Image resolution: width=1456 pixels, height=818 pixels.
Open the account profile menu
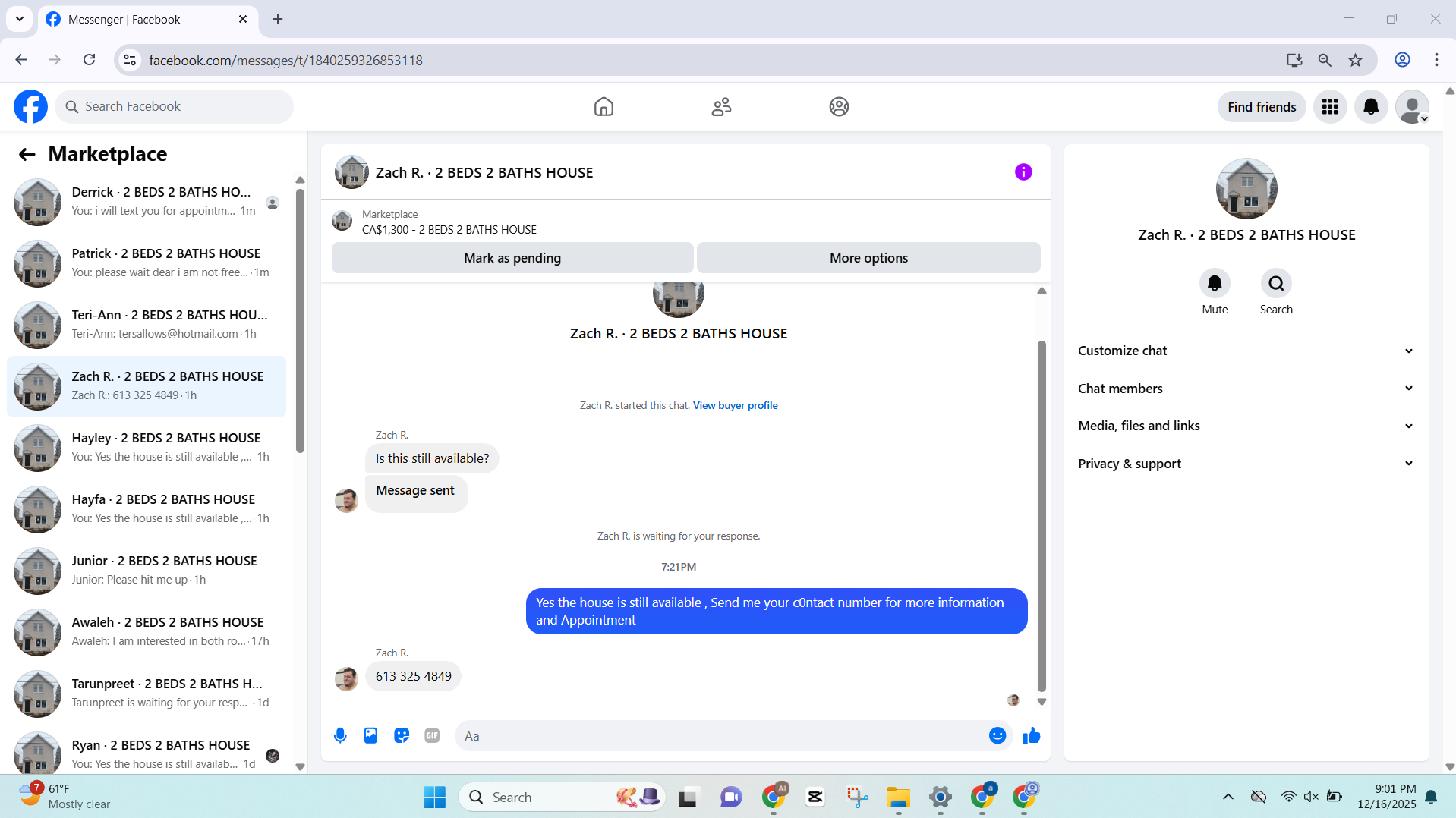point(1412,107)
